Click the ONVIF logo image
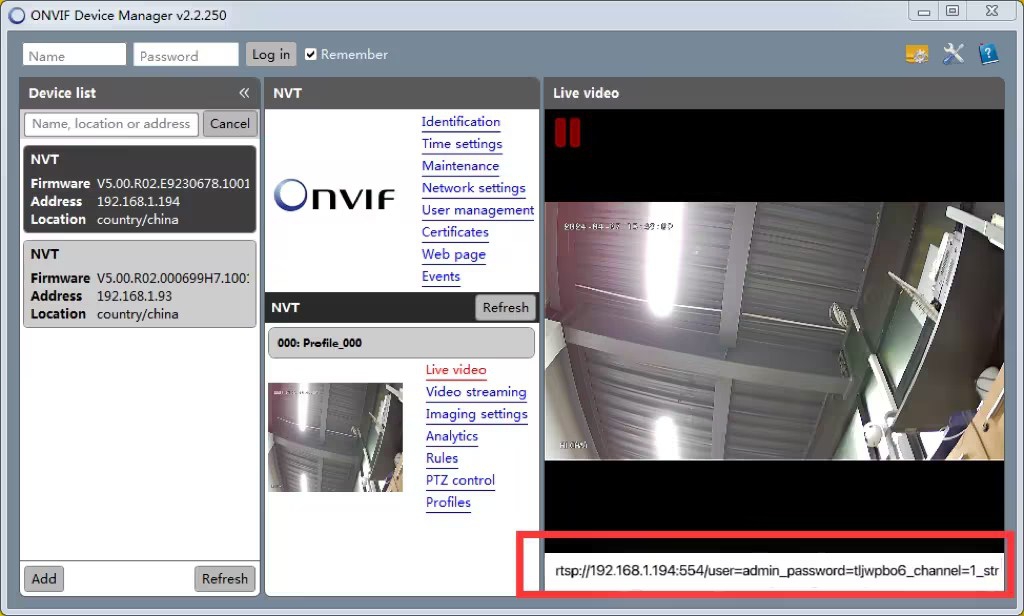The width and height of the screenshot is (1024, 616). [x=334, y=195]
